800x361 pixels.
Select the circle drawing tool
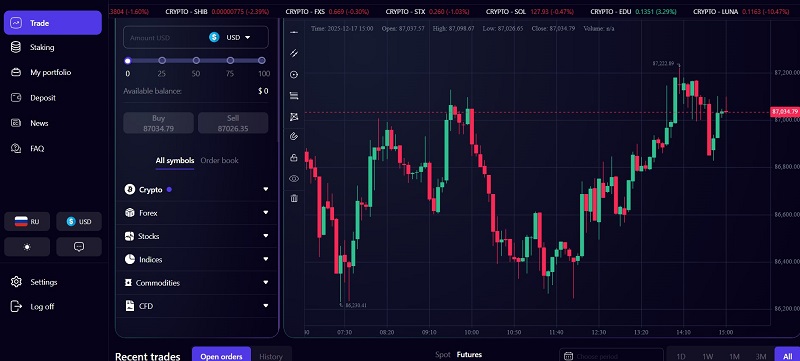point(294,74)
